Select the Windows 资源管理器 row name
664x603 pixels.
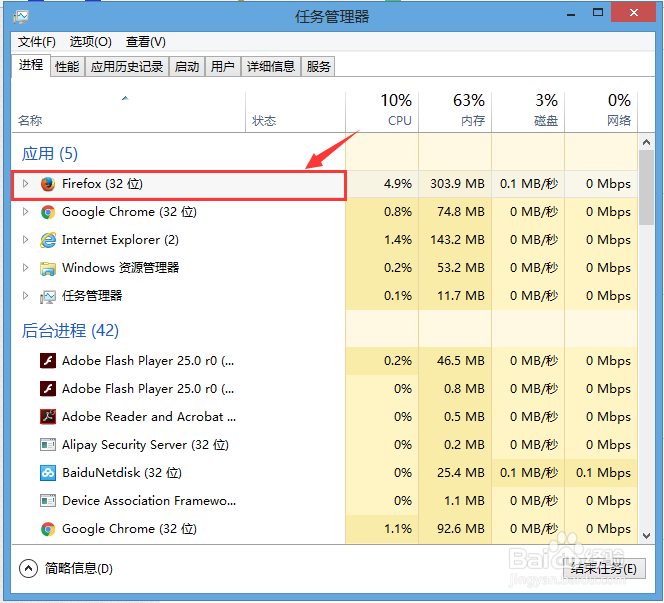coord(121,268)
